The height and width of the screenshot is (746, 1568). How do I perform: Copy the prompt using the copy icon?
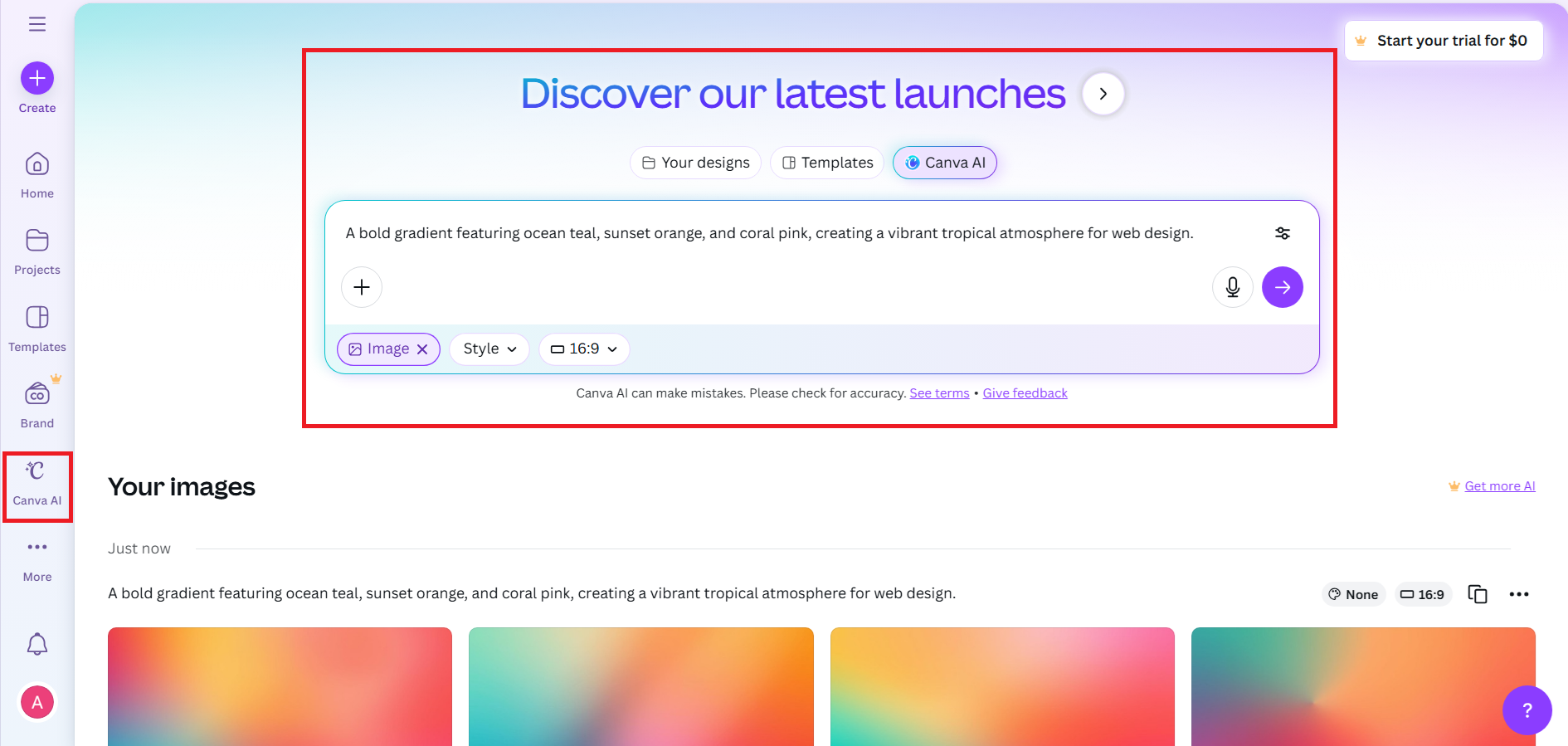point(1478,594)
